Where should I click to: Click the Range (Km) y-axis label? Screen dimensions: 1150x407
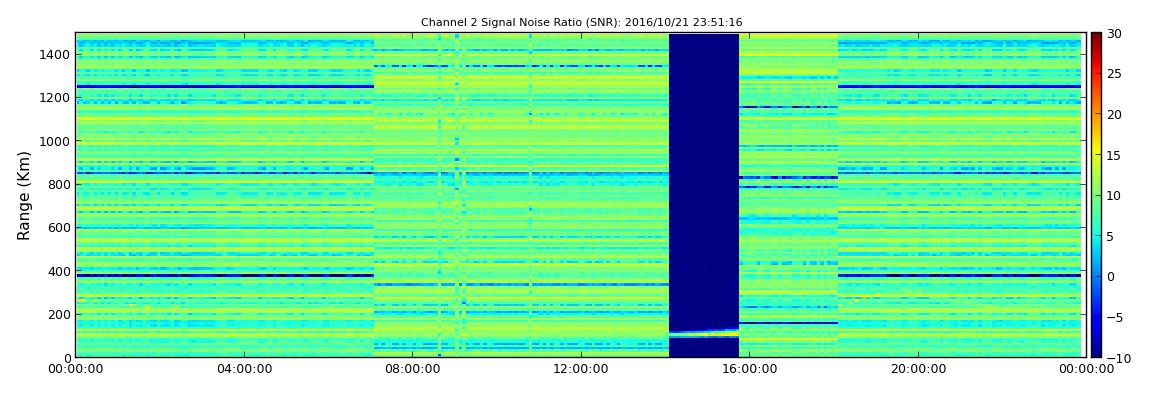coord(24,196)
